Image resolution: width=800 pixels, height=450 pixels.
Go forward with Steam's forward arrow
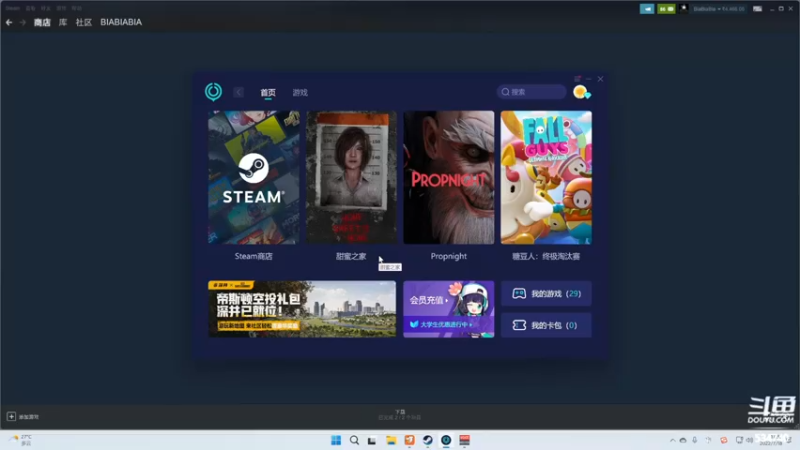point(22,22)
